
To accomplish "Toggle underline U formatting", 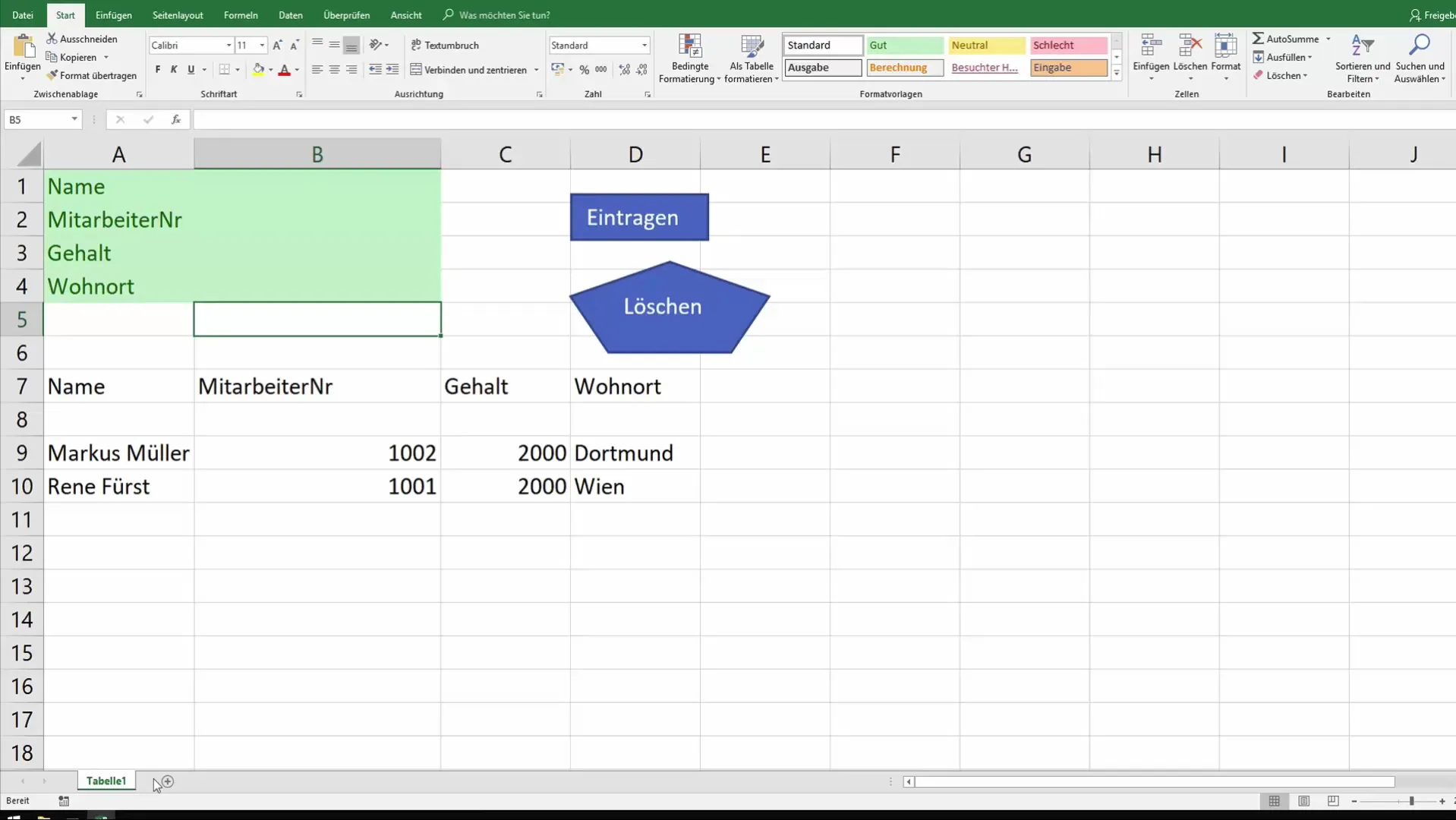I will click(x=191, y=70).
